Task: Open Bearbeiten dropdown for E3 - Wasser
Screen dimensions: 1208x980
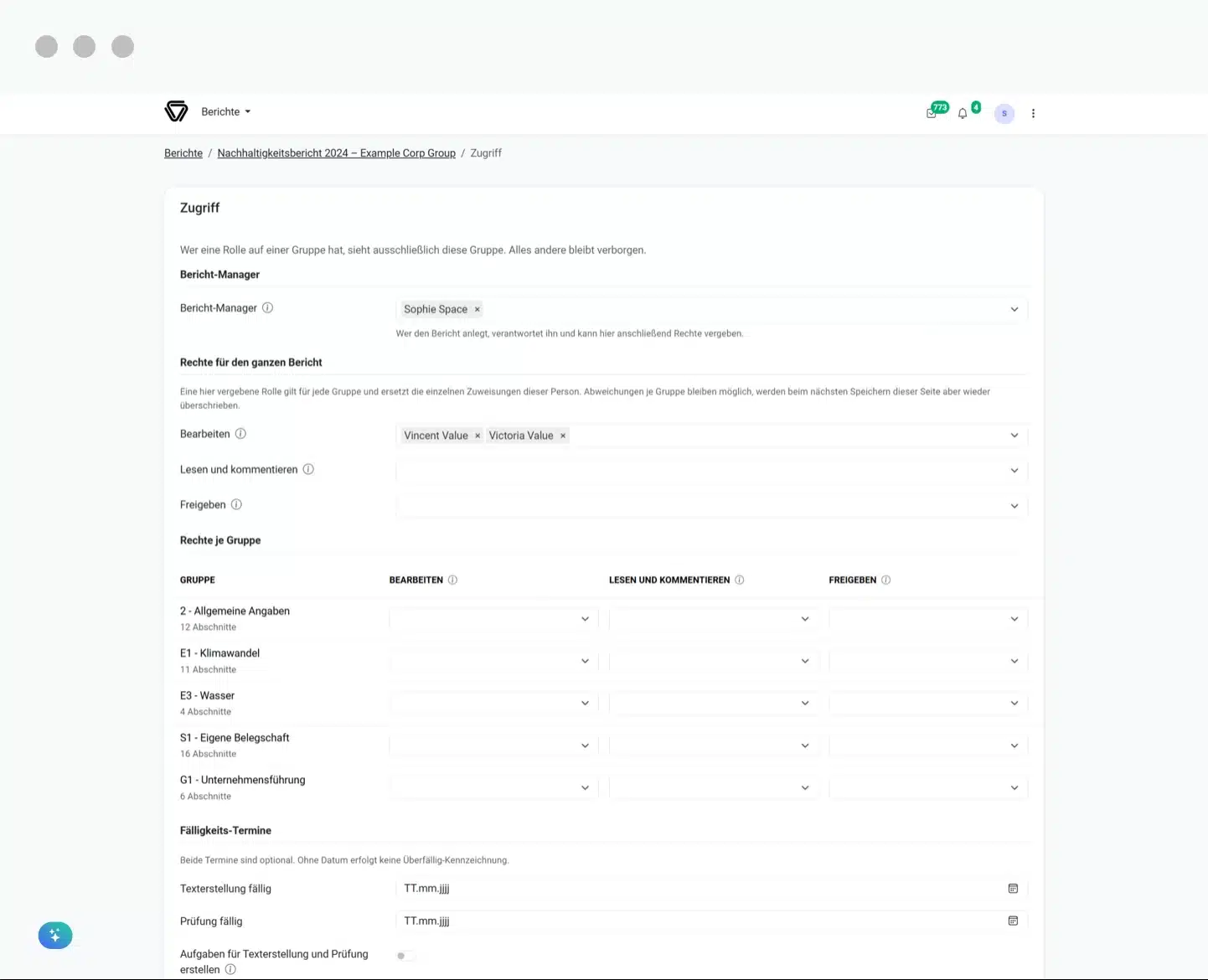Action: point(493,703)
